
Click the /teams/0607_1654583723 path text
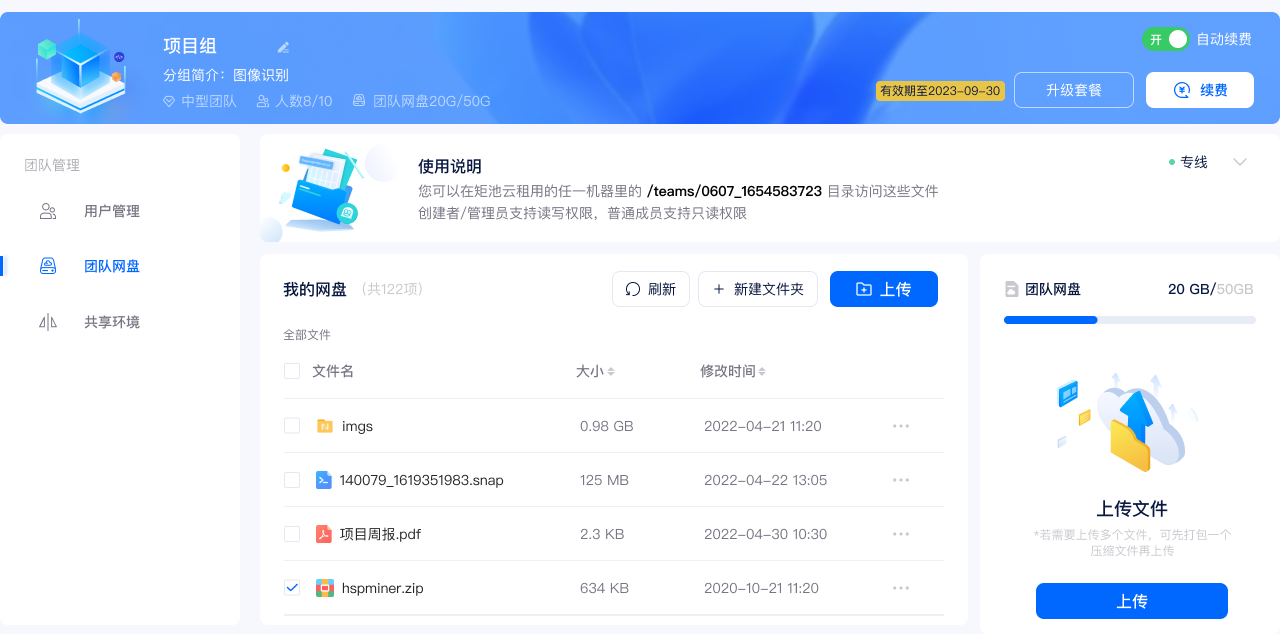734,191
